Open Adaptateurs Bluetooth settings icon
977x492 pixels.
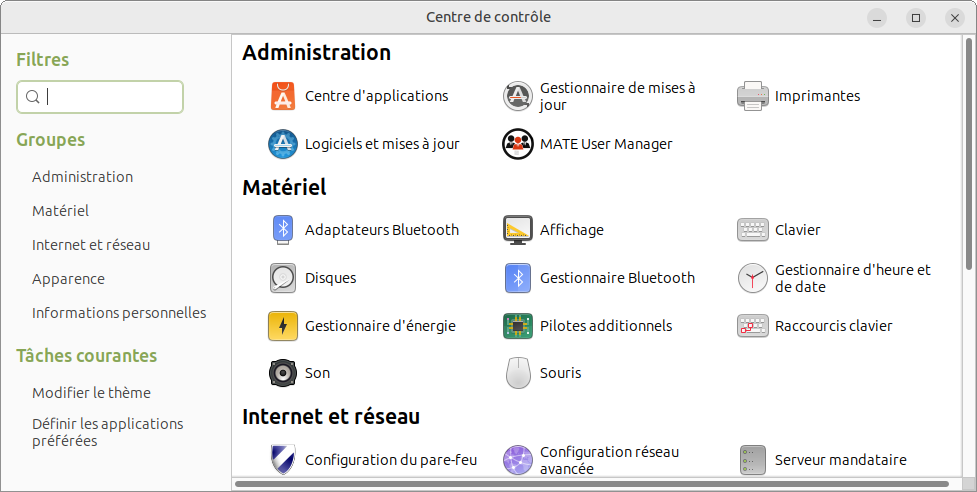click(x=284, y=230)
